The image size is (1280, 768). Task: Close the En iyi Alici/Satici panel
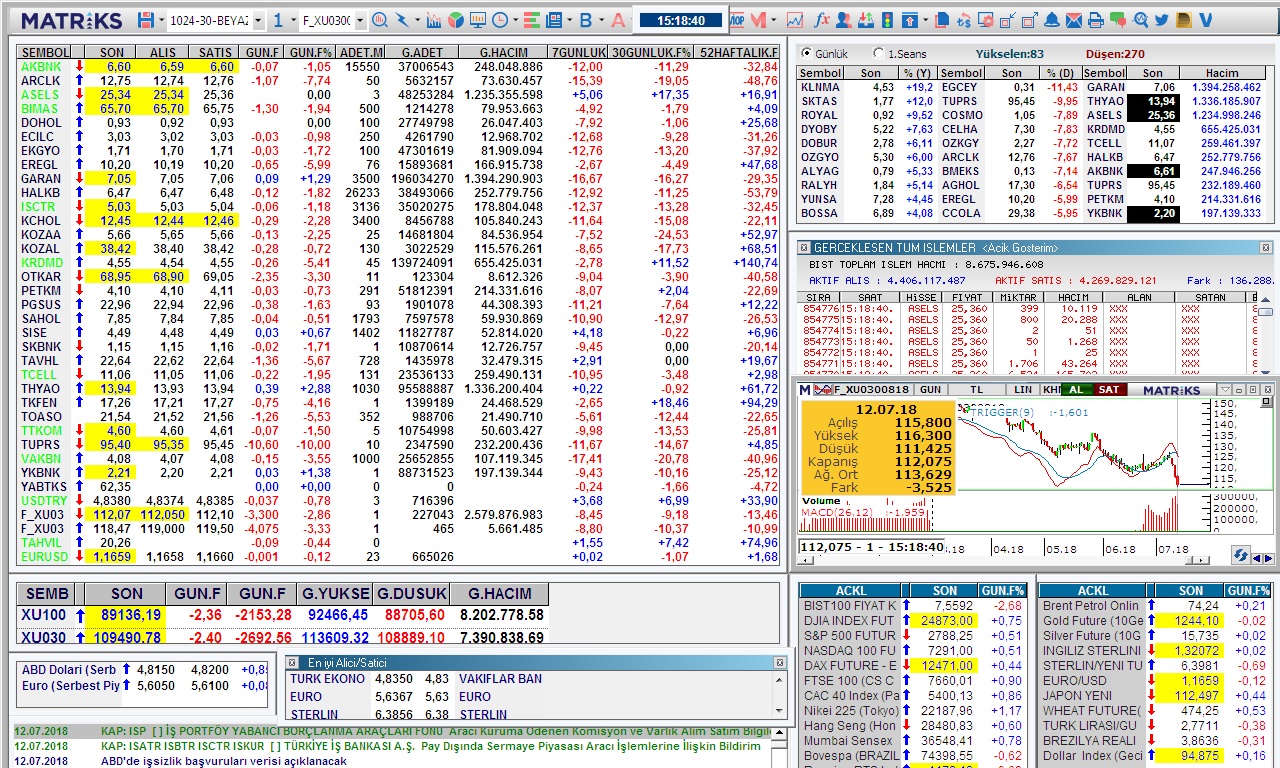click(x=780, y=662)
